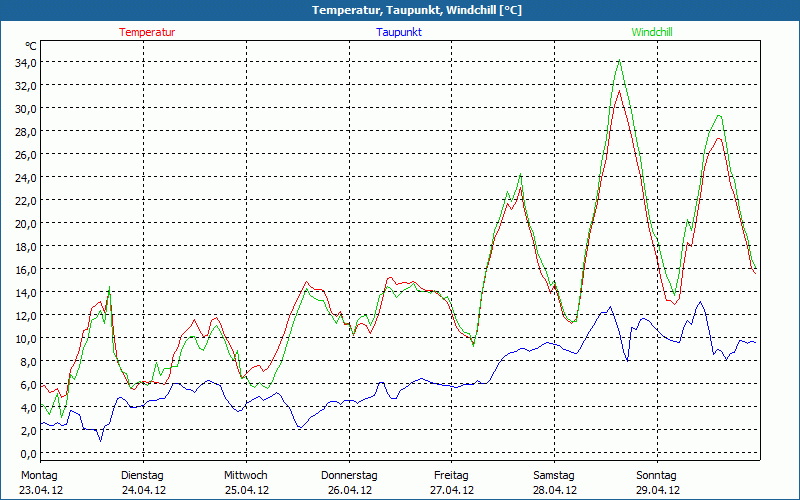This screenshot has height=500, width=800.
Task: Click the 26.04.12 date label
Action: [349, 490]
